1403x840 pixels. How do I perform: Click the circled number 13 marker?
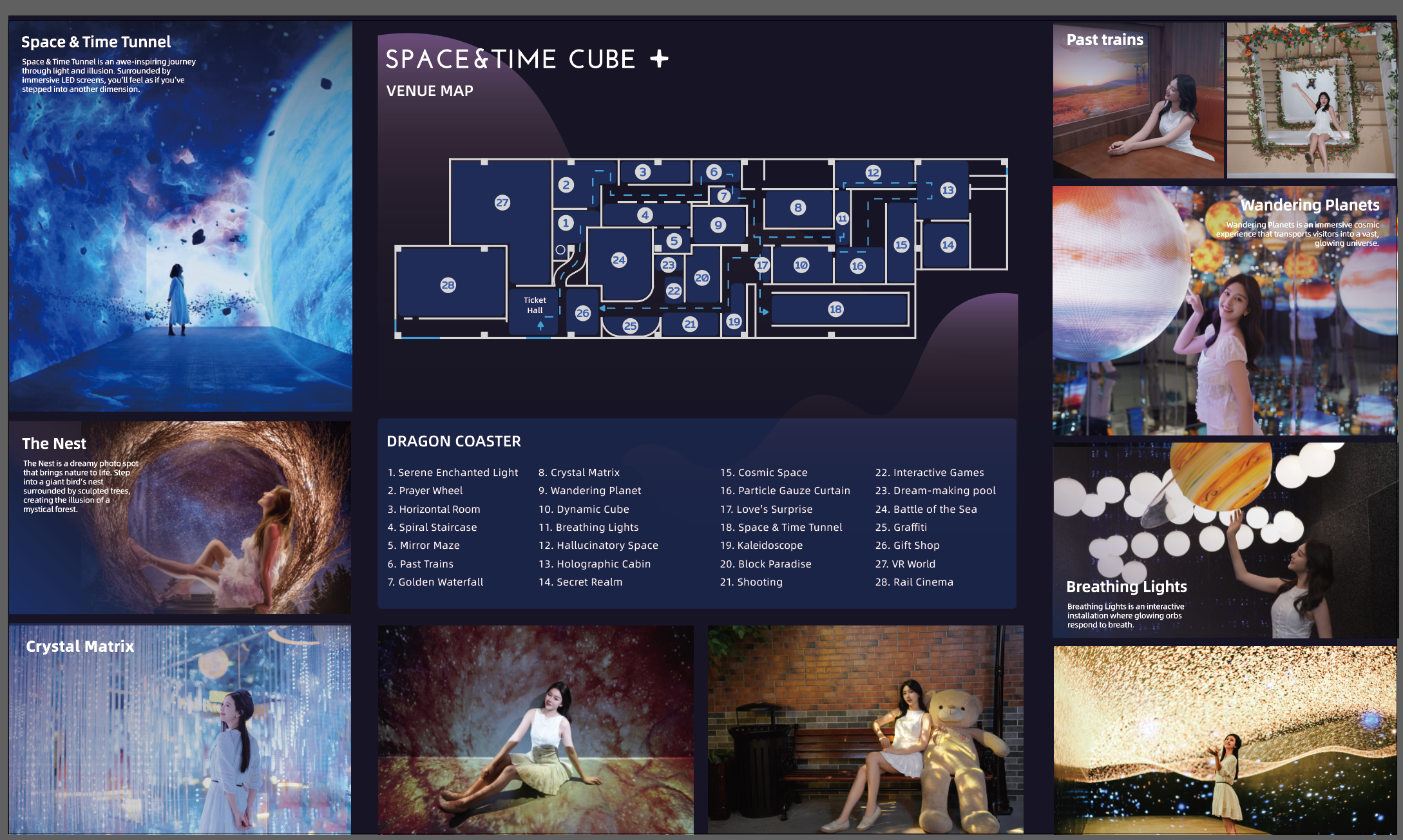point(948,190)
